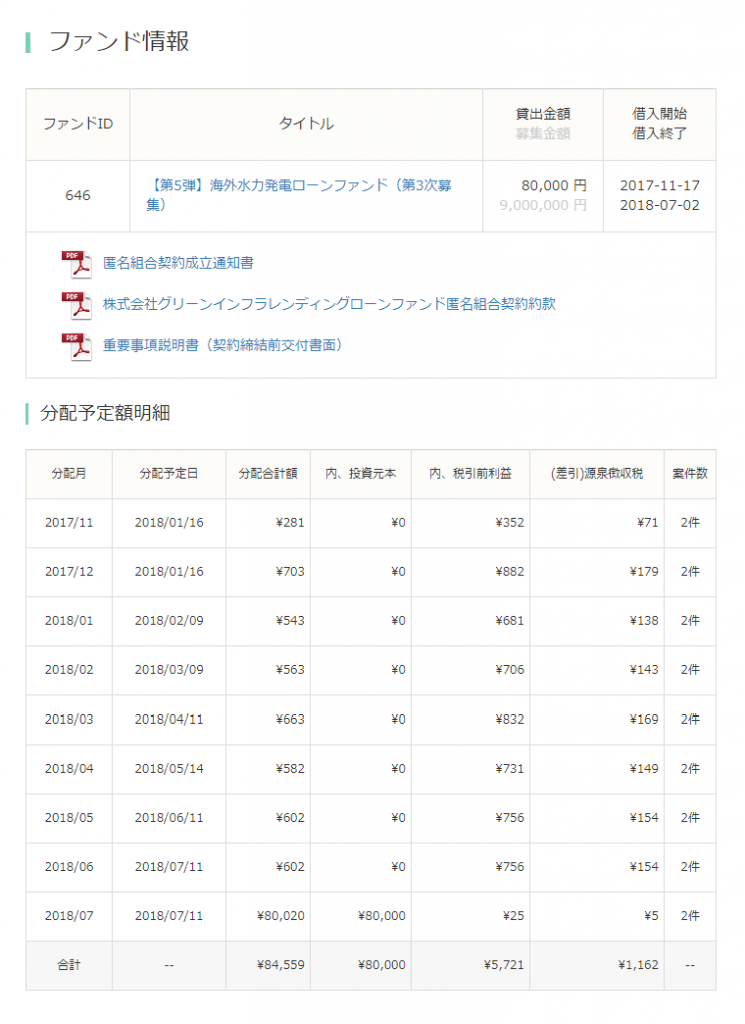The image size is (745, 1024).
Task: Click the ファンド情報 section heading
Action: tap(119, 41)
